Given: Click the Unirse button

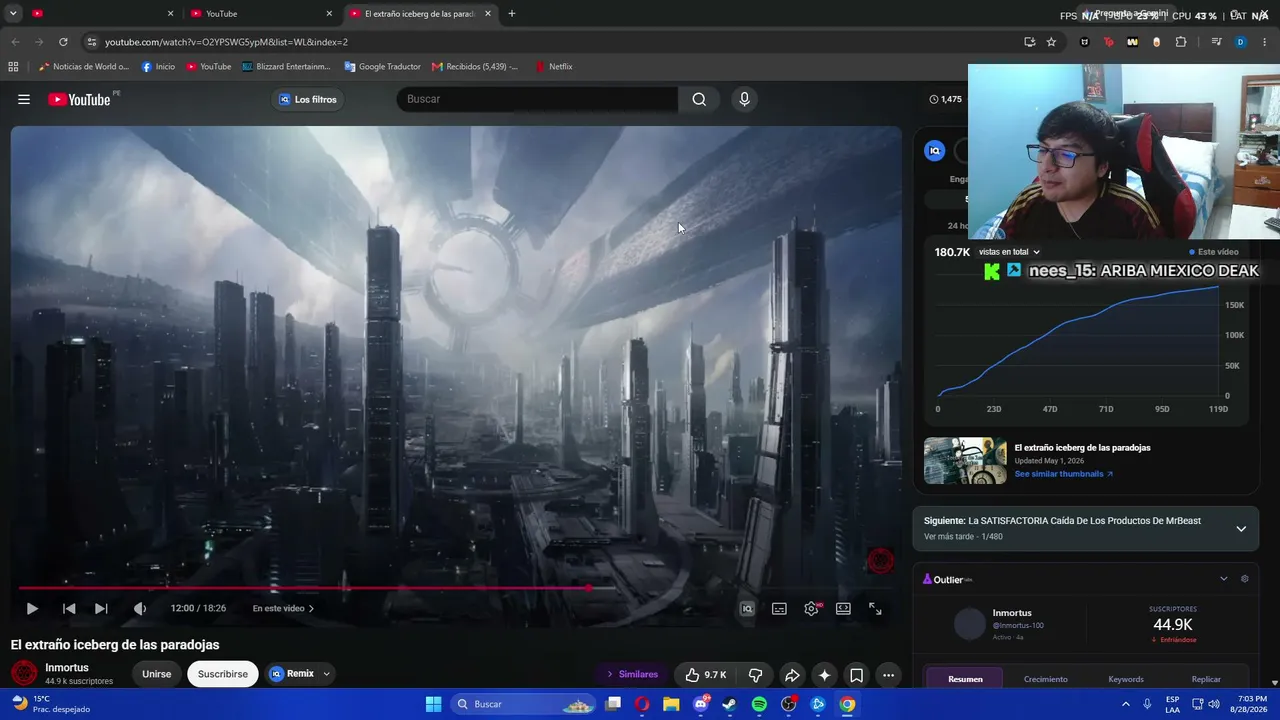Looking at the screenshot, I should 156,674.
